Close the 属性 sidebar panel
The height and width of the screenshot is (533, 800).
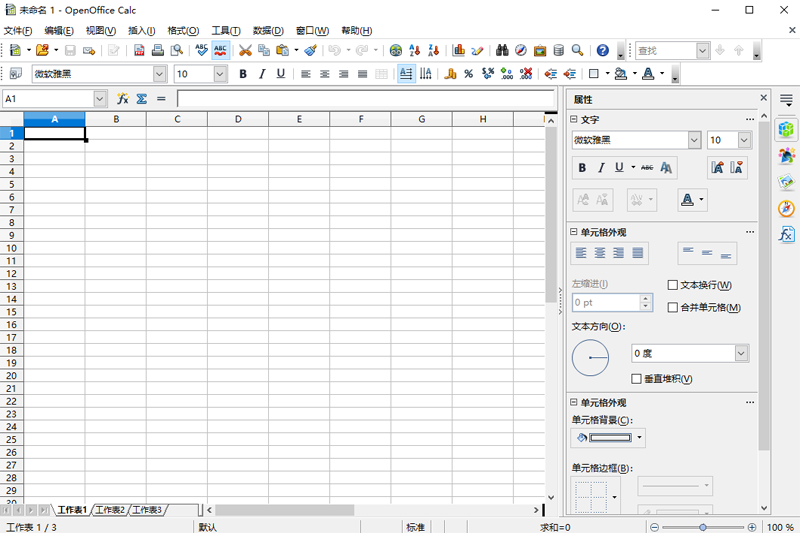click(x=763, y=97)
